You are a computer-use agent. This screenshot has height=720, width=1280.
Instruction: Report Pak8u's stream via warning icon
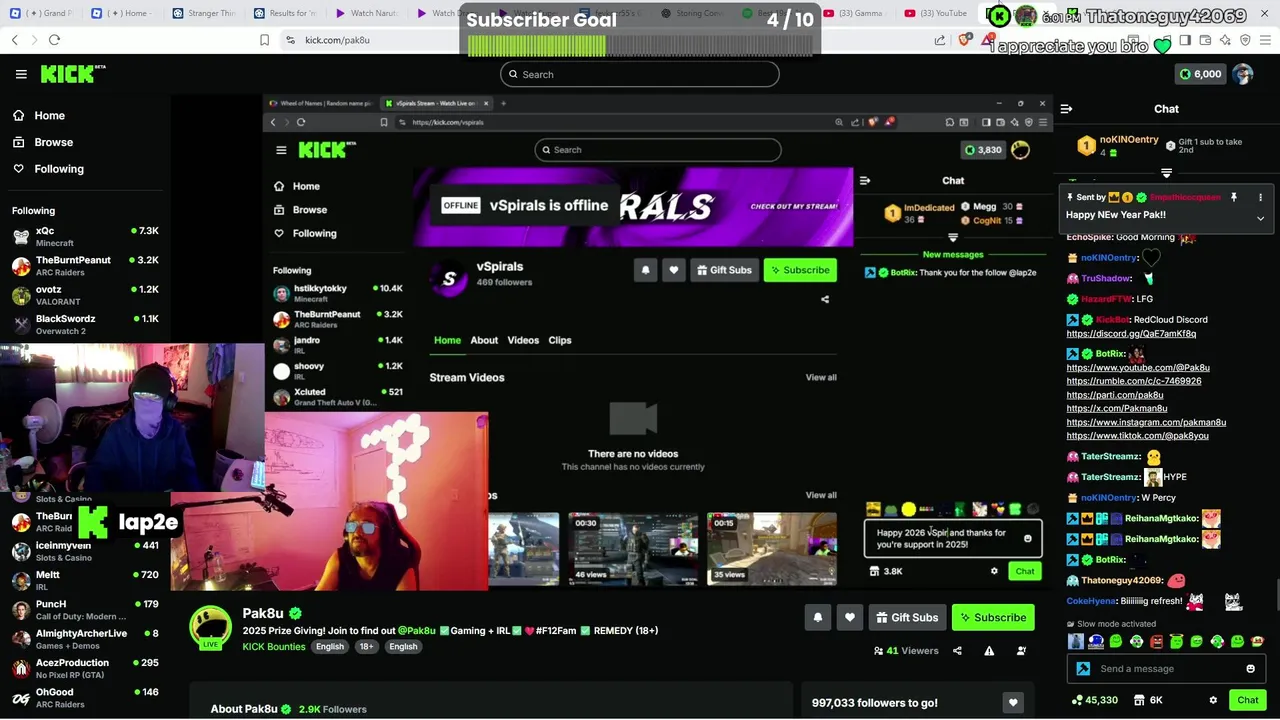(x=989, y=651)
